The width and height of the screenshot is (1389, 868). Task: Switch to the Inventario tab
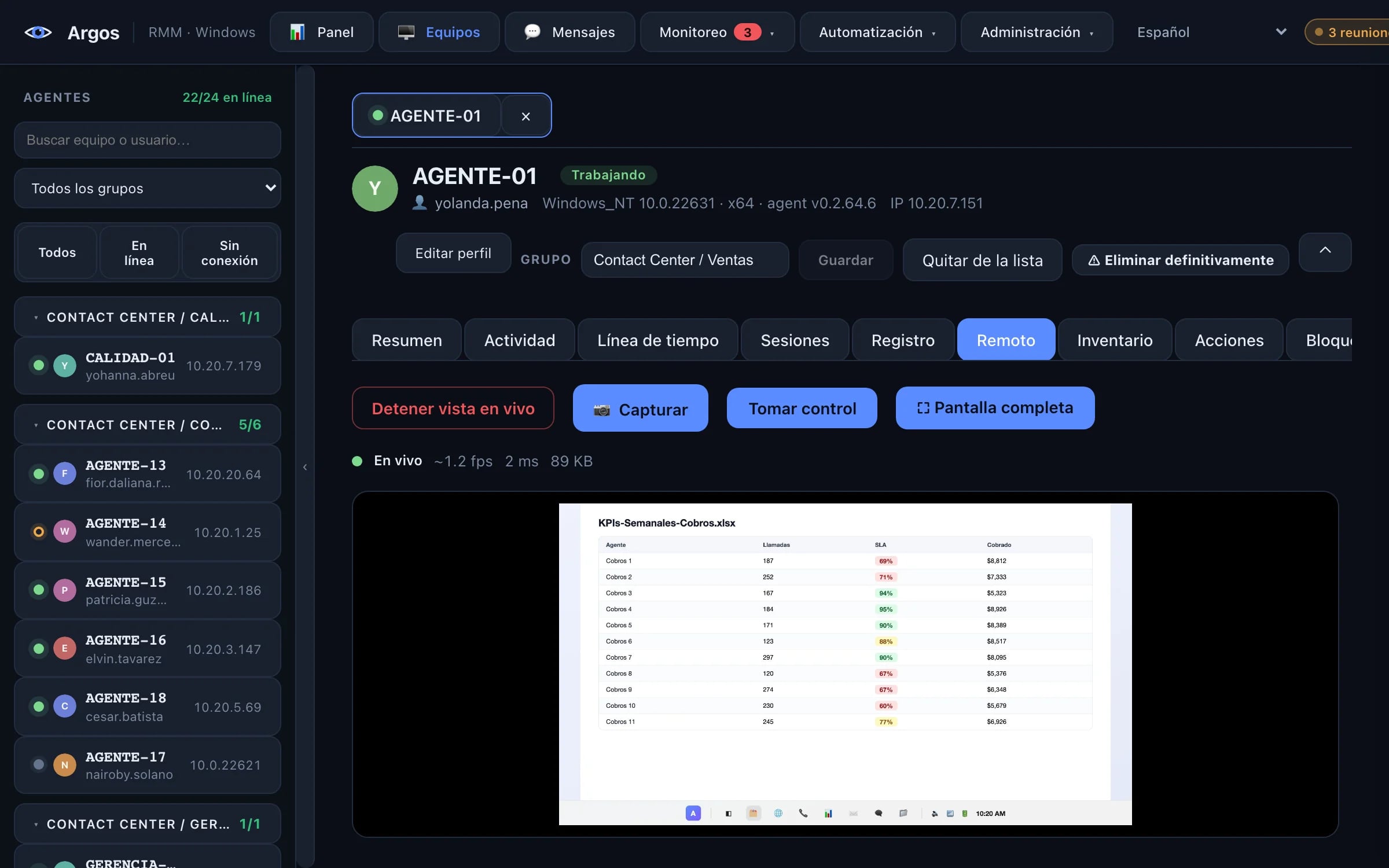point(1115,340)
